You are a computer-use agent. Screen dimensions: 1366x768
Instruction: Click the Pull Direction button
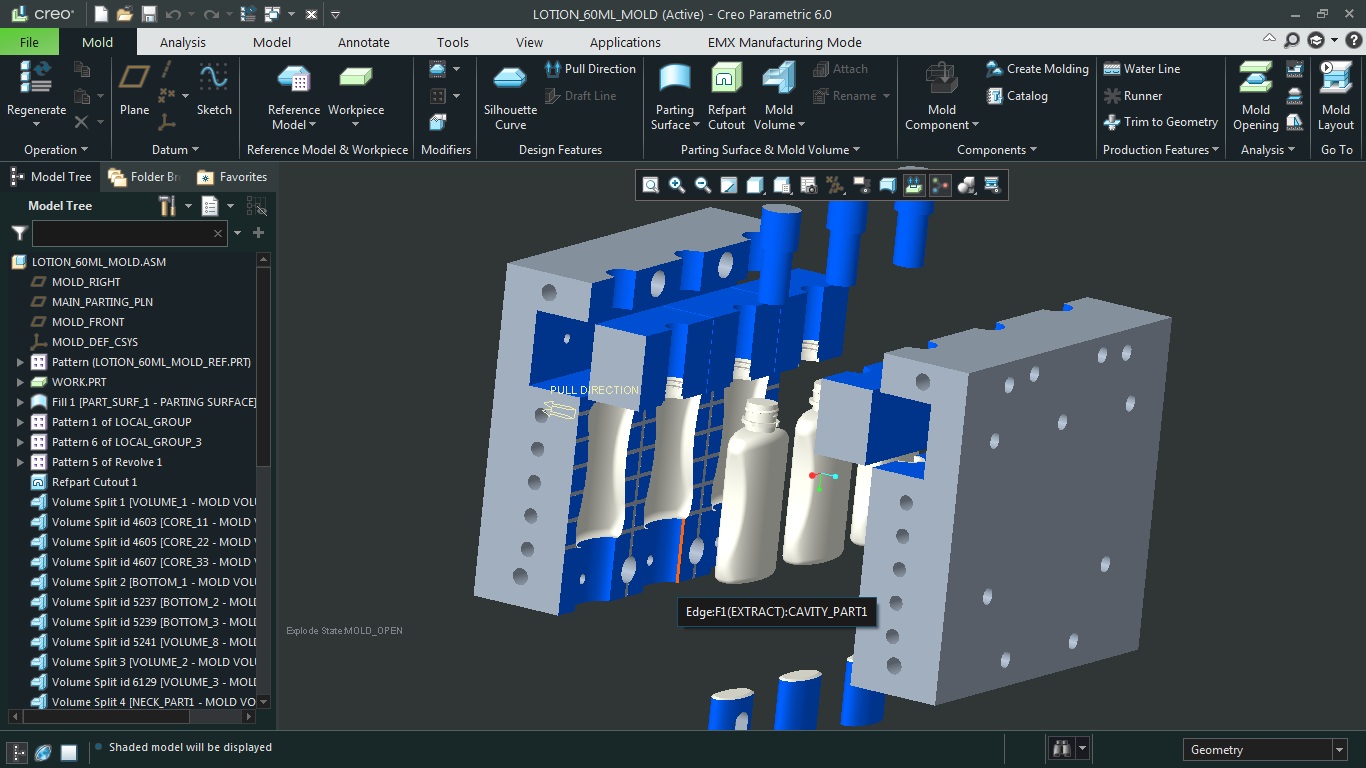pyautogui.click(x=590, y=69)
